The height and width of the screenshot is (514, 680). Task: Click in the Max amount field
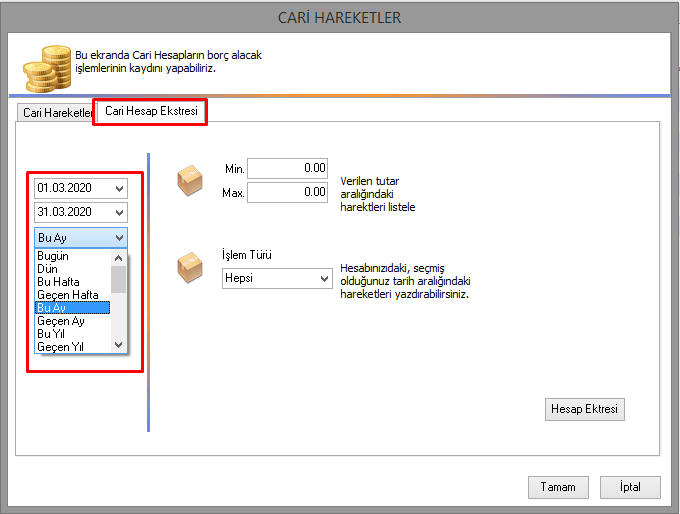288,192
